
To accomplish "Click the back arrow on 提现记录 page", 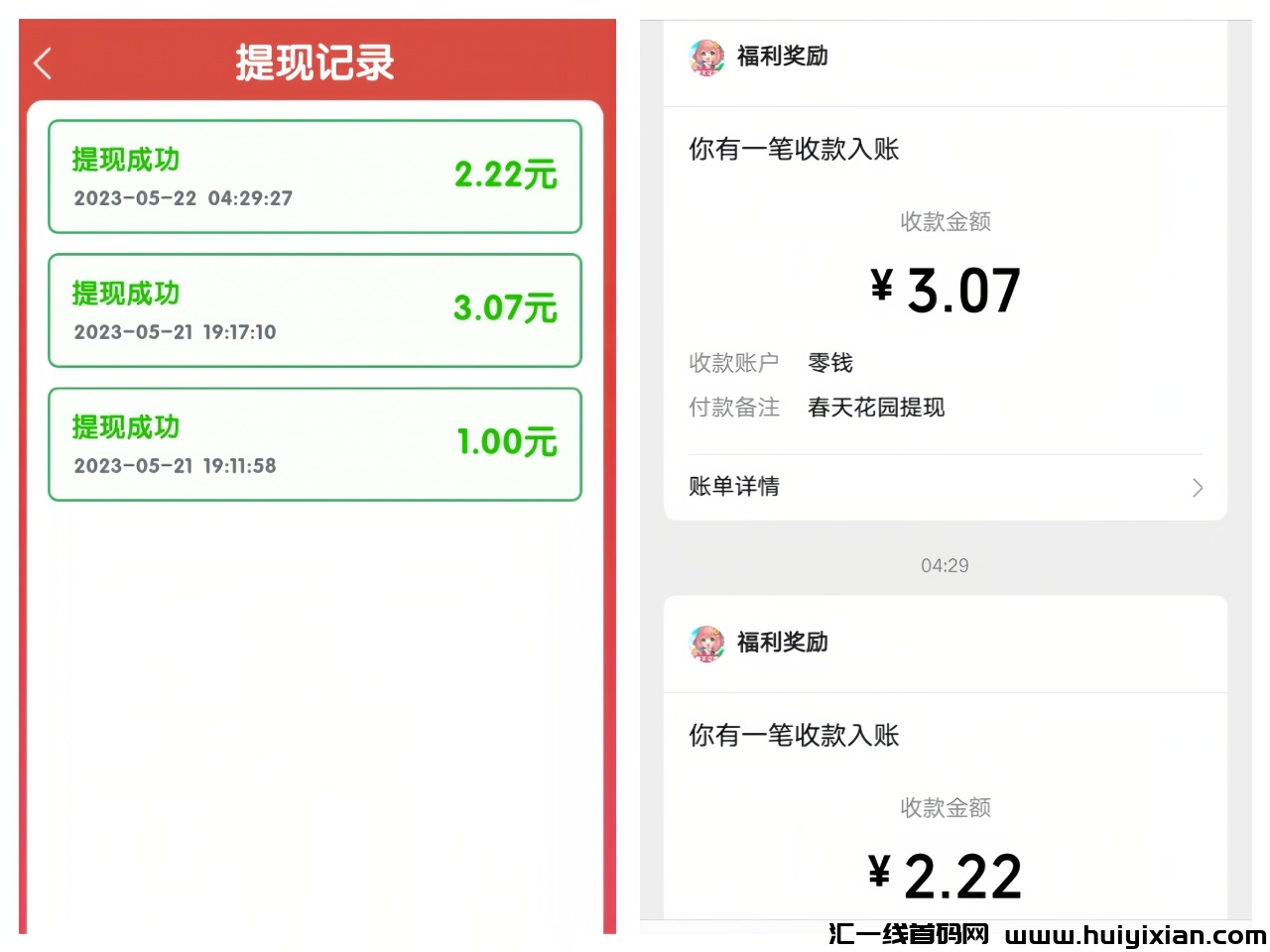I will (x=42, y=62).
